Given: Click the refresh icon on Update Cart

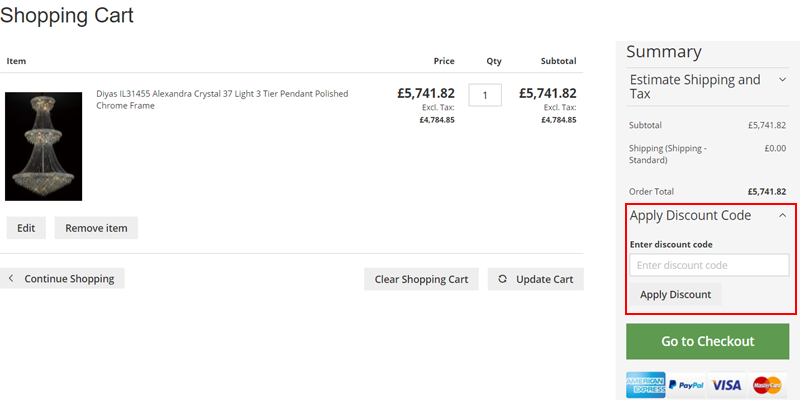Looking at the screenshot, I should [x=502, y=279].
